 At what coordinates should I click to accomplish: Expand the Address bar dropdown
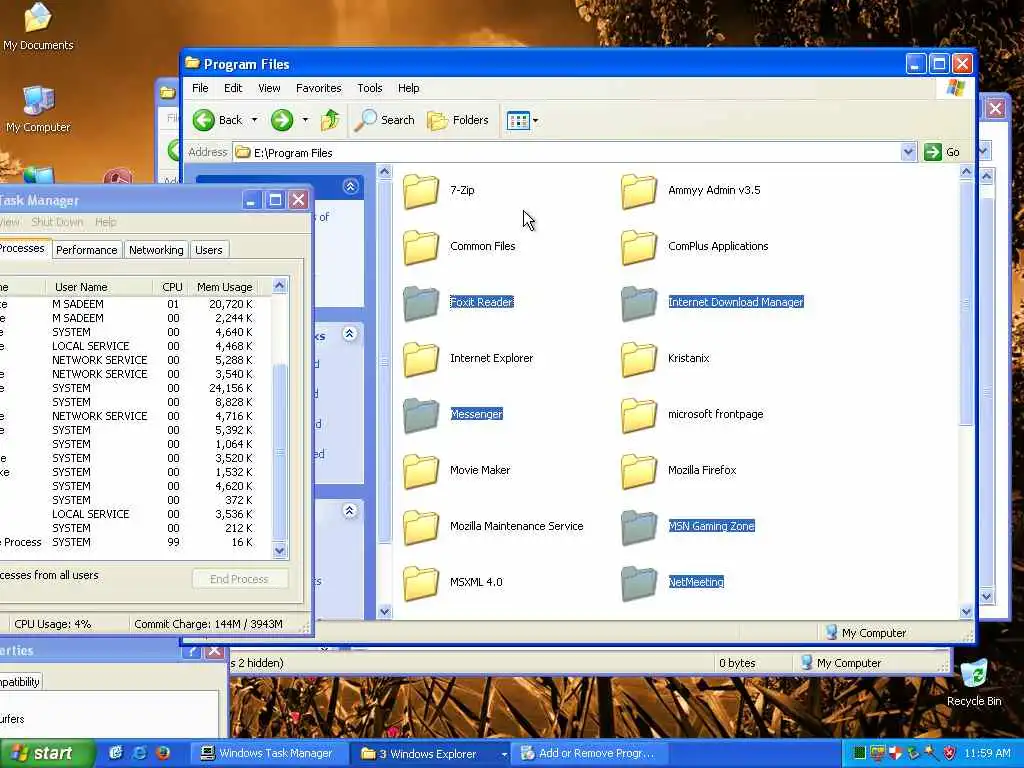click(908, 152)
